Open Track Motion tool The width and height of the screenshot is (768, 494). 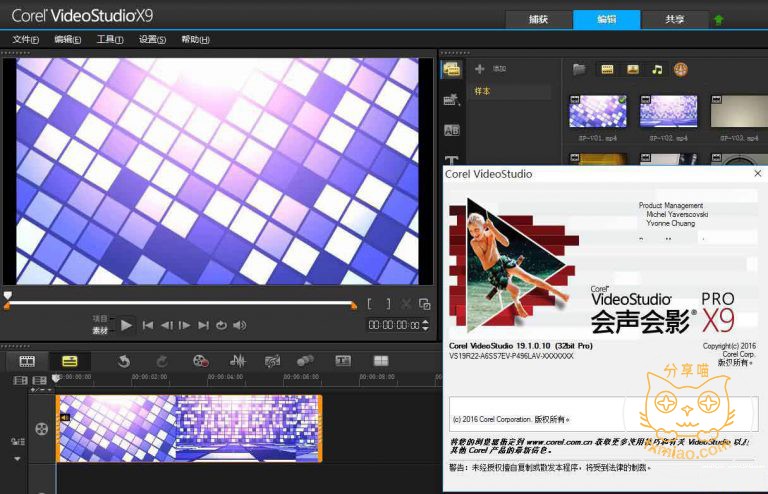tap(305, 361)
